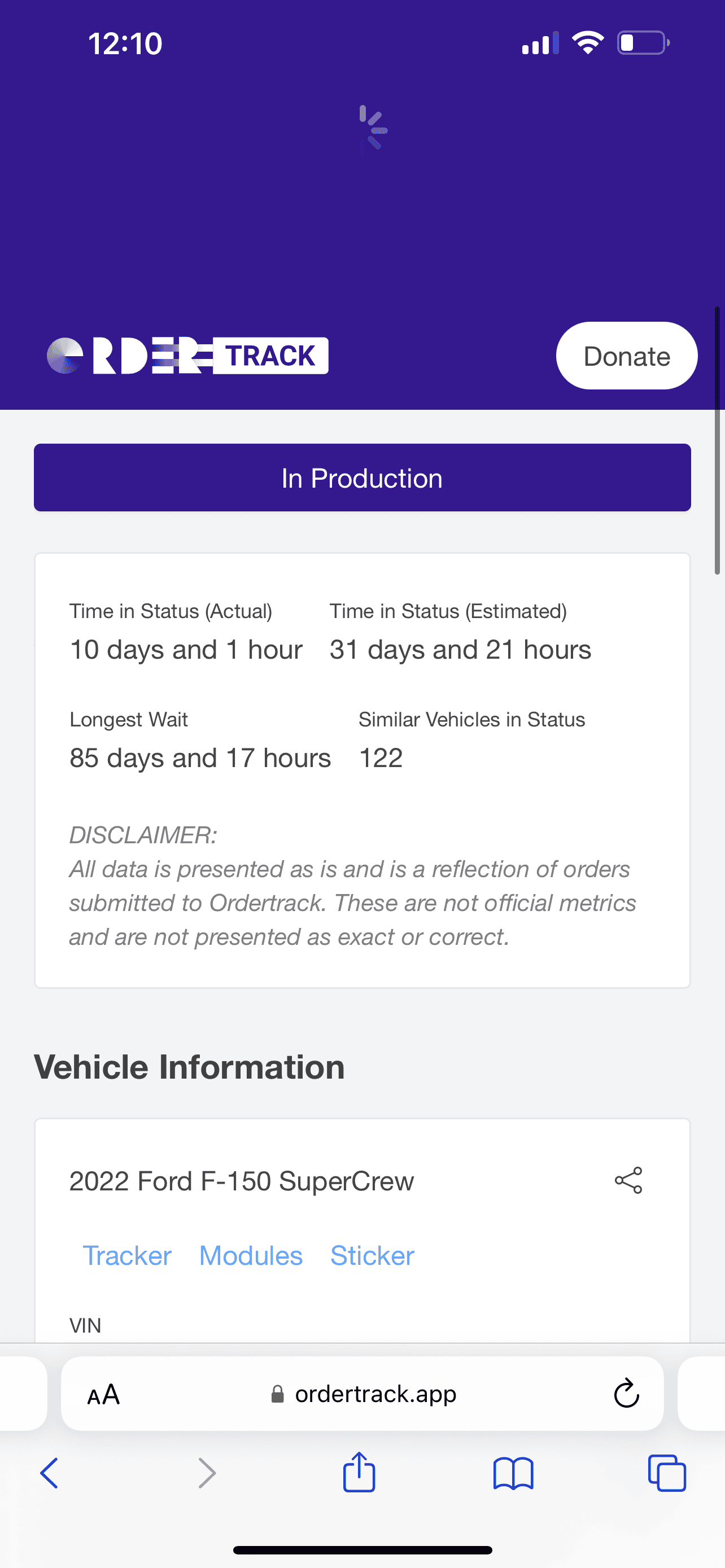
Task: Open the Safari share sheet
Action: point(359,1472)
